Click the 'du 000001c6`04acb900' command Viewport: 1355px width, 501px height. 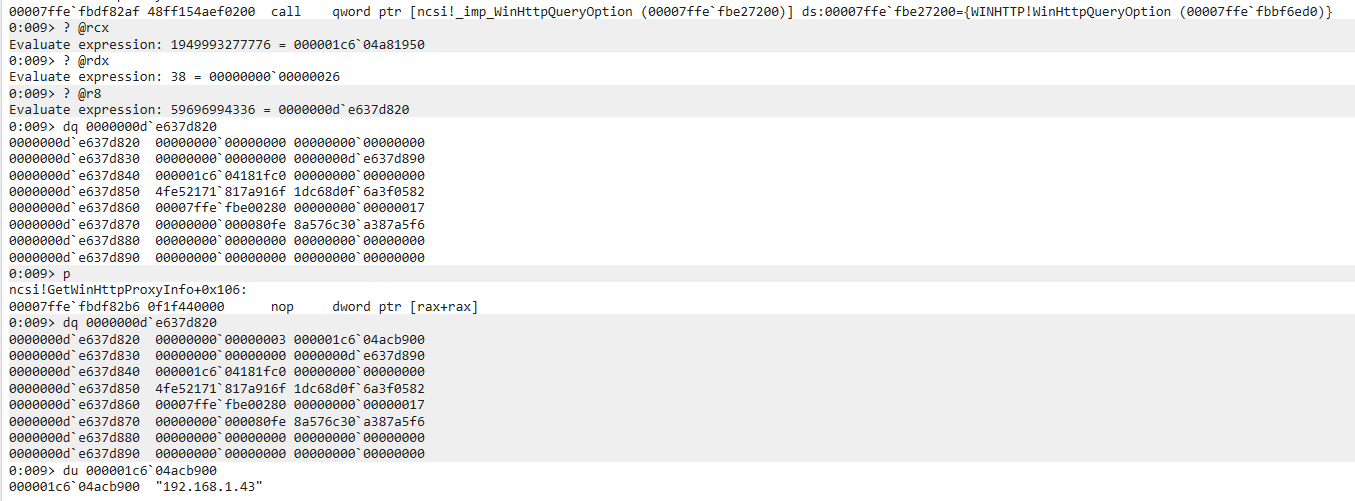(x=136, y=470)
